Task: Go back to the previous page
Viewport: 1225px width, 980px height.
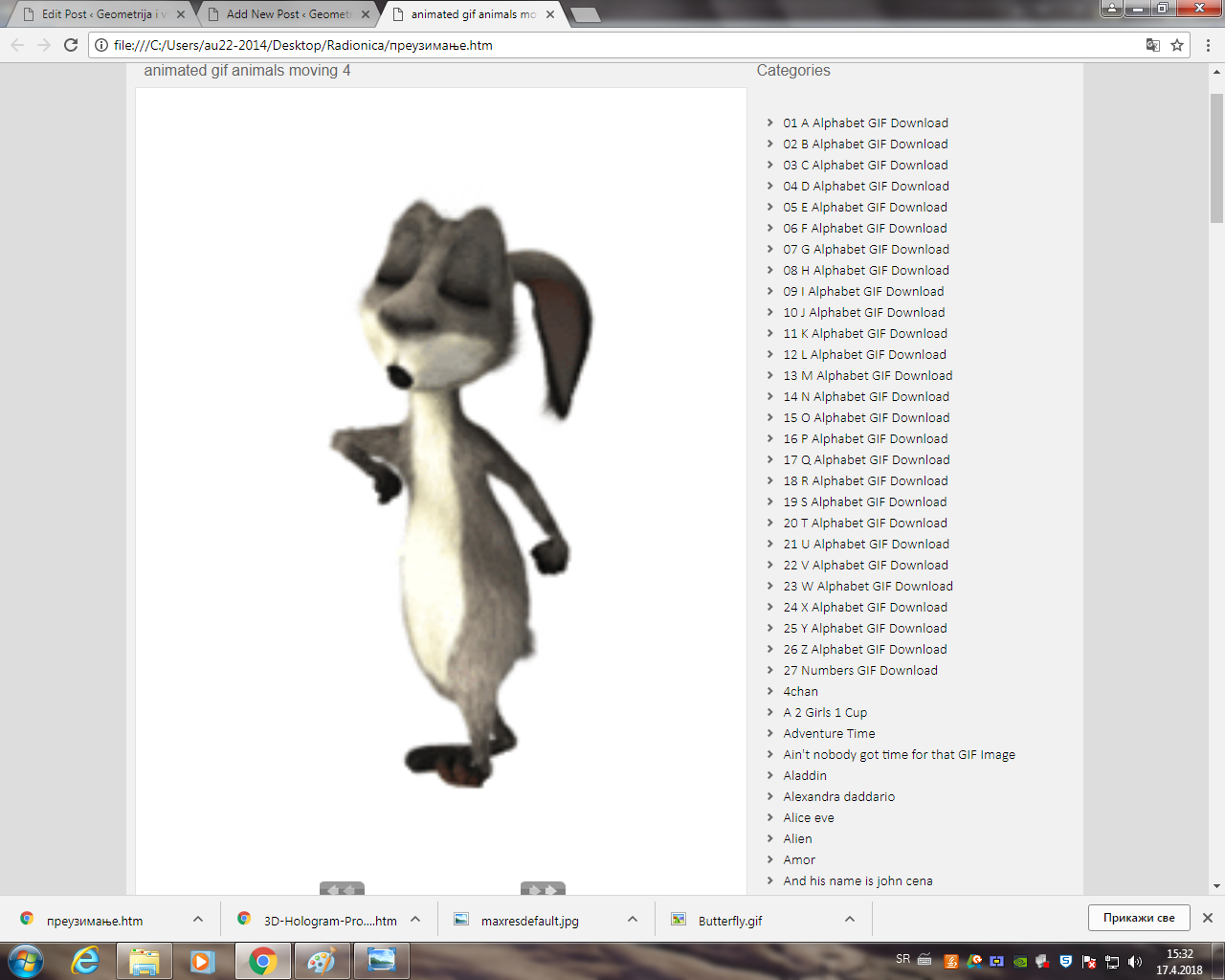Action: click(x=17, y=45)
